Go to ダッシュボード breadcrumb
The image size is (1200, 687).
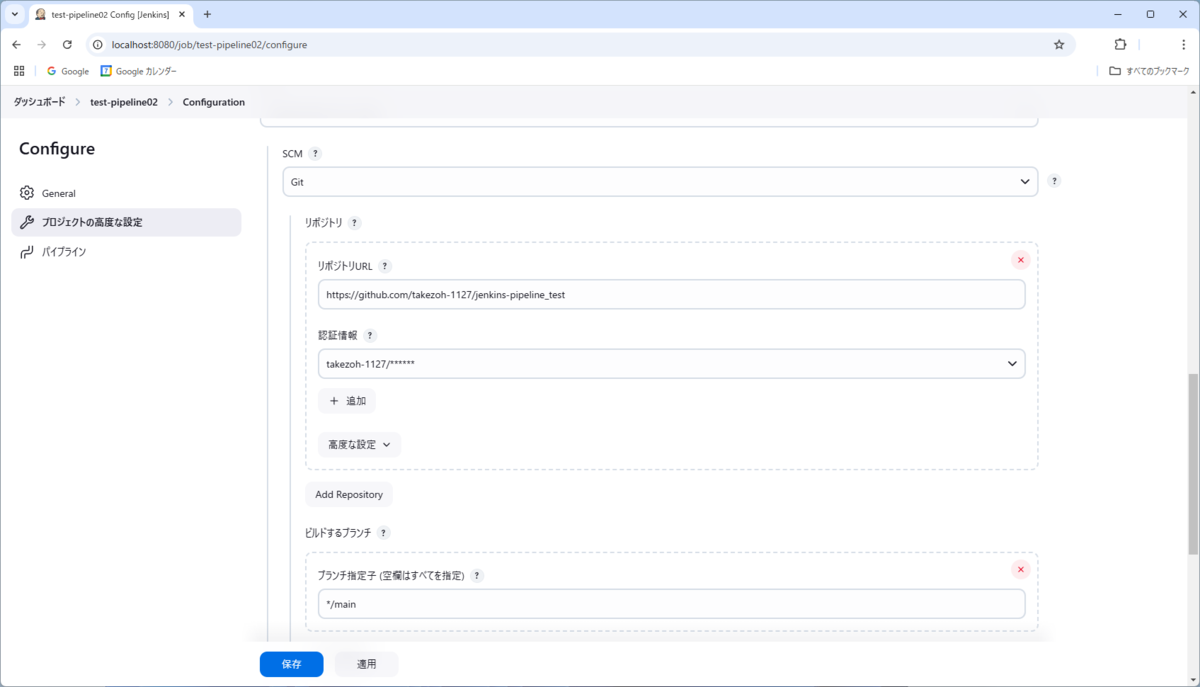tap(40, 102)
